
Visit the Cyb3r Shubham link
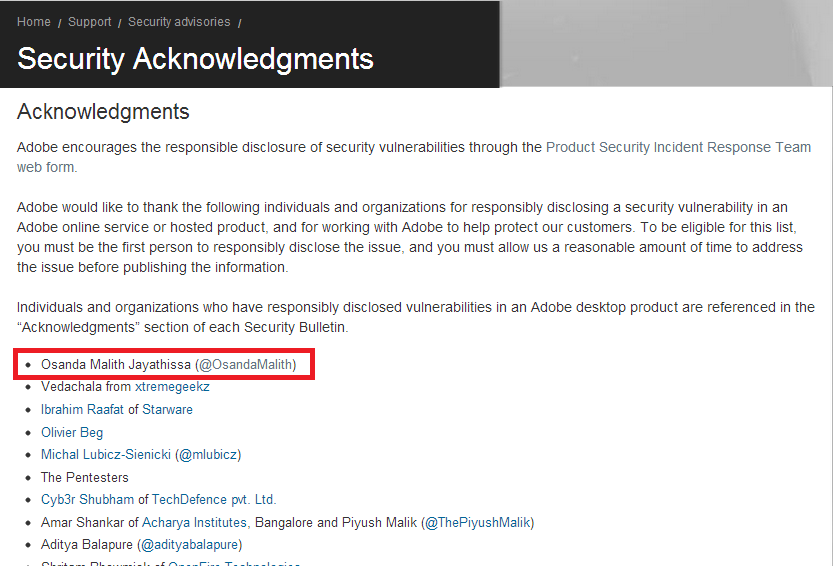[88, 500]
